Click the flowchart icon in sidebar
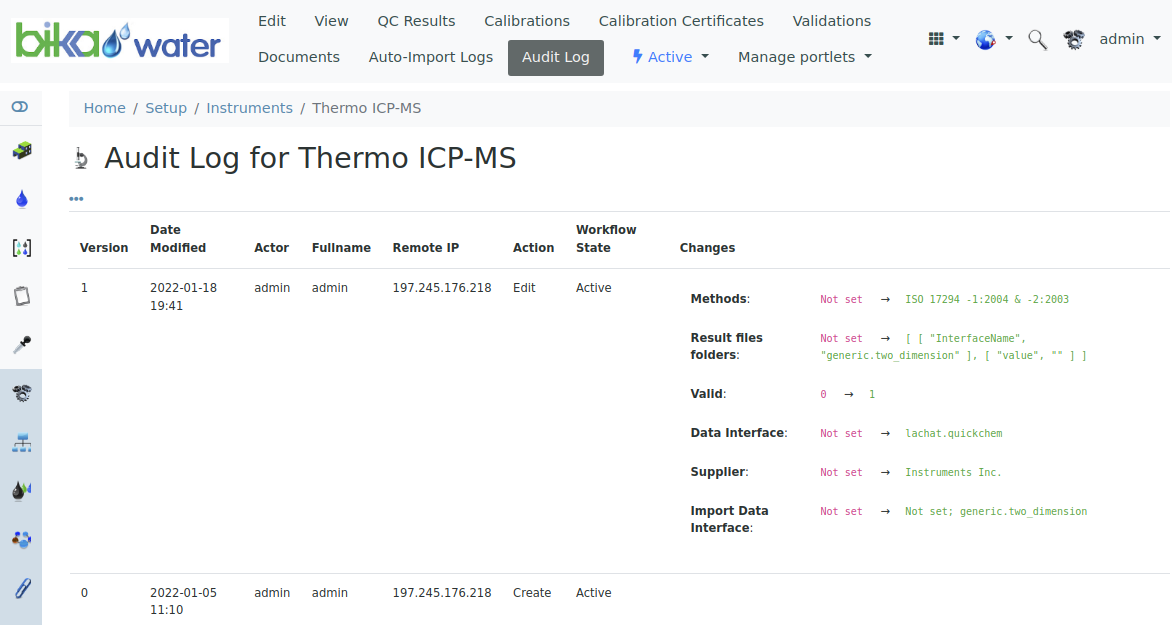The image size is (1172, 625). coord(21,442)
